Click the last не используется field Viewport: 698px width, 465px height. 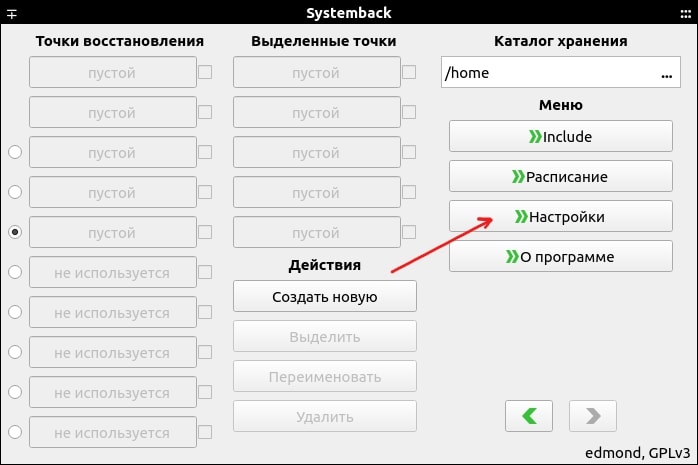tap(113, 432)
